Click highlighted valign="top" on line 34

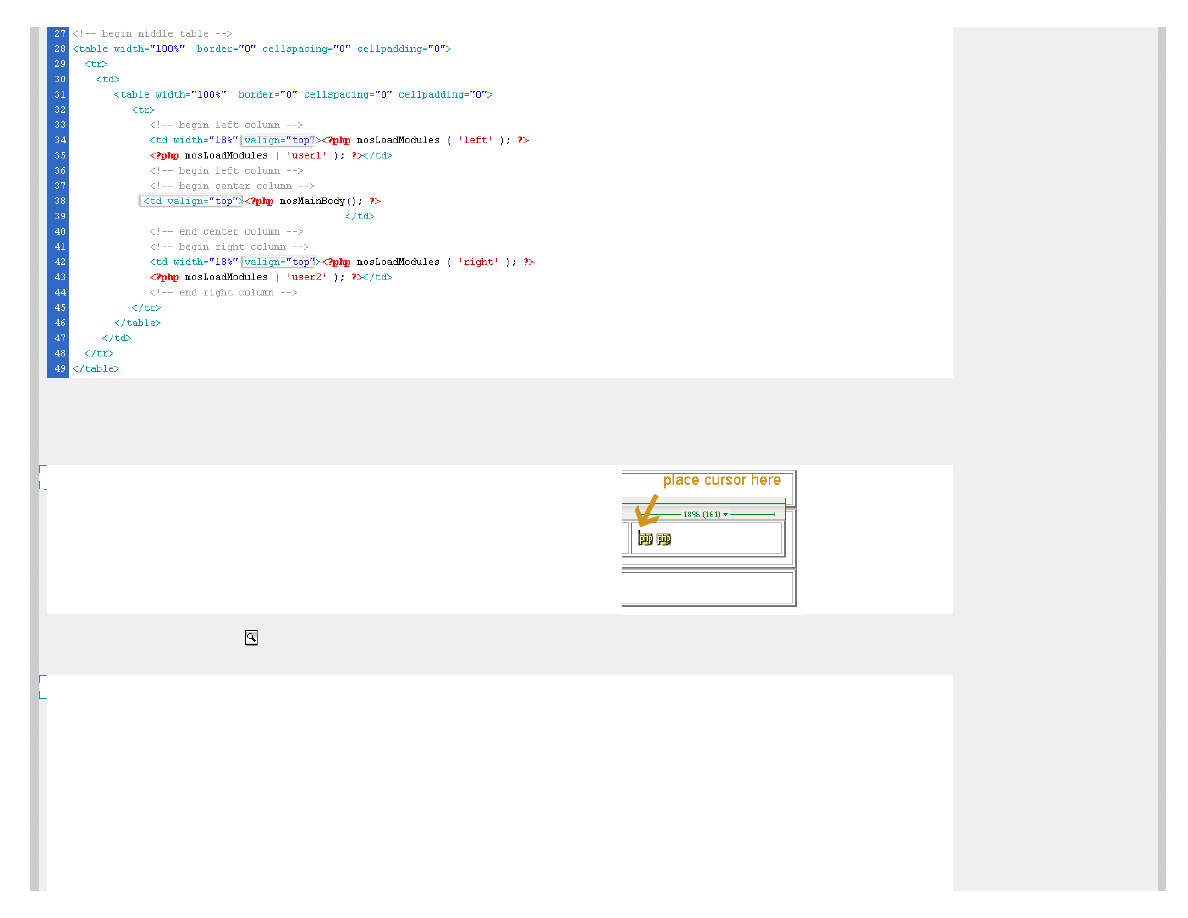(x=278, y=140)
